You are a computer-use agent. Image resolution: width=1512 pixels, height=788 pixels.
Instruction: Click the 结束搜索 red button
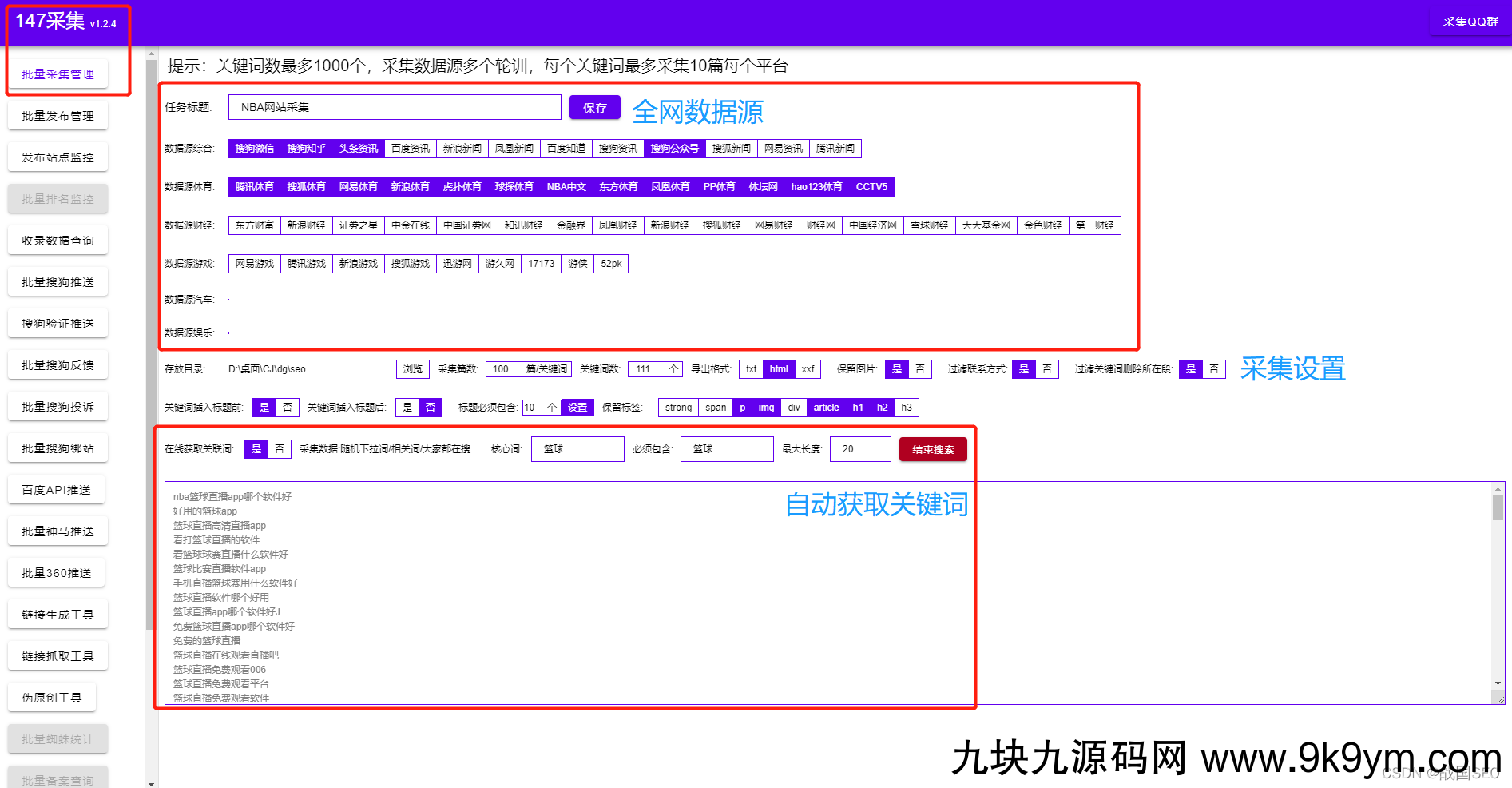(932, 449)
